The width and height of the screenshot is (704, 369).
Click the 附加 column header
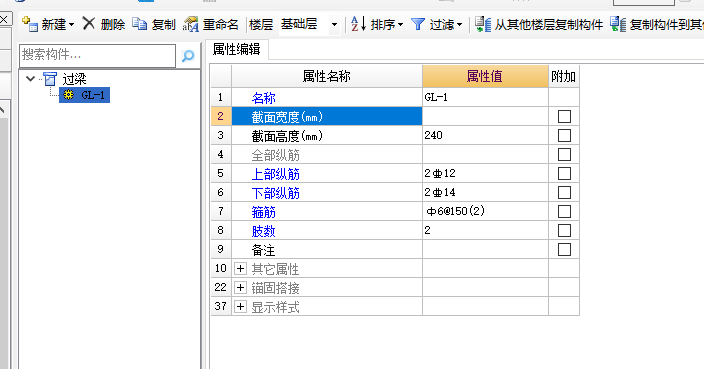(x=563, y=76)
